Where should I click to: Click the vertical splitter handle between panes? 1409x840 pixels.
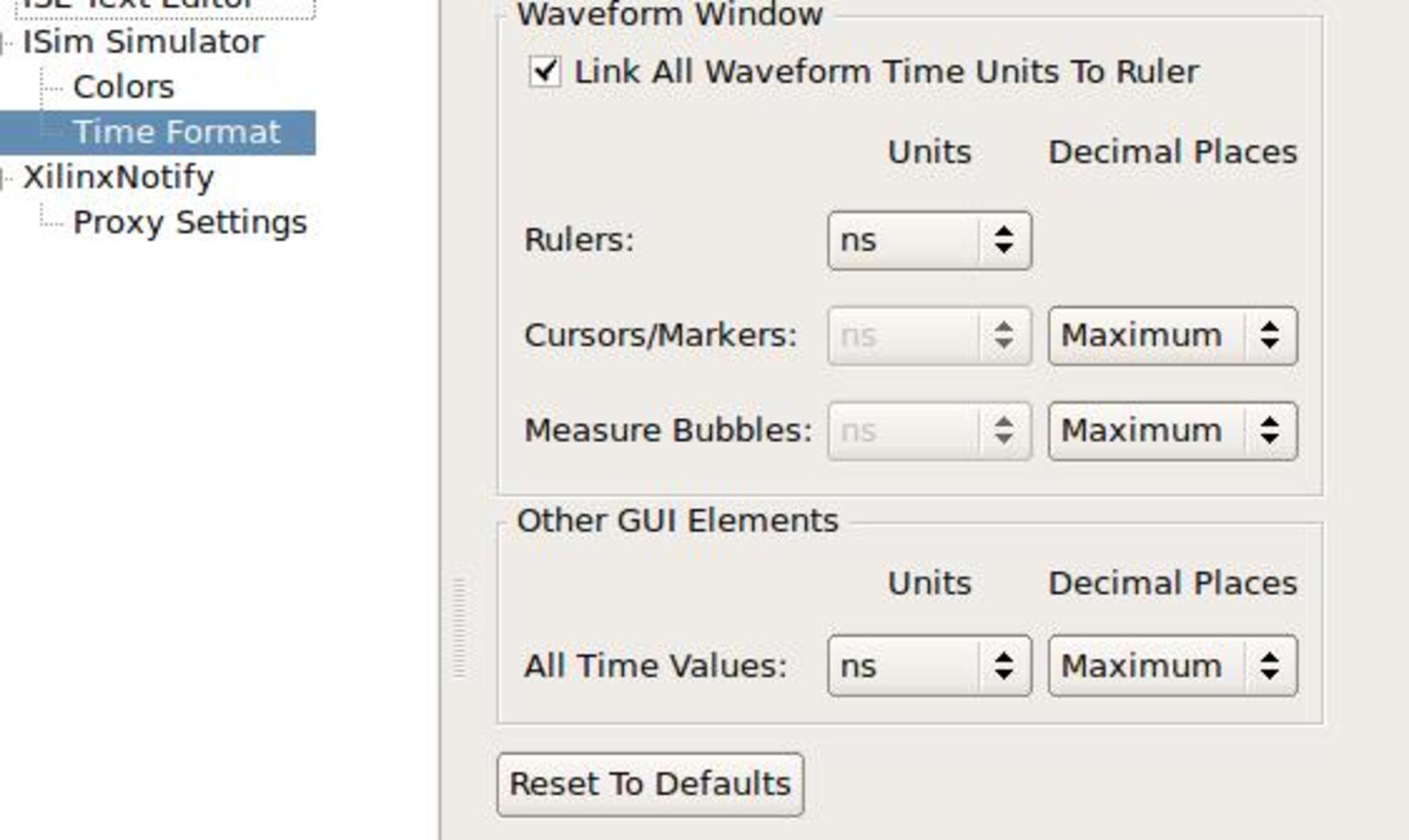pyautogui.click(x=460, y=627)
